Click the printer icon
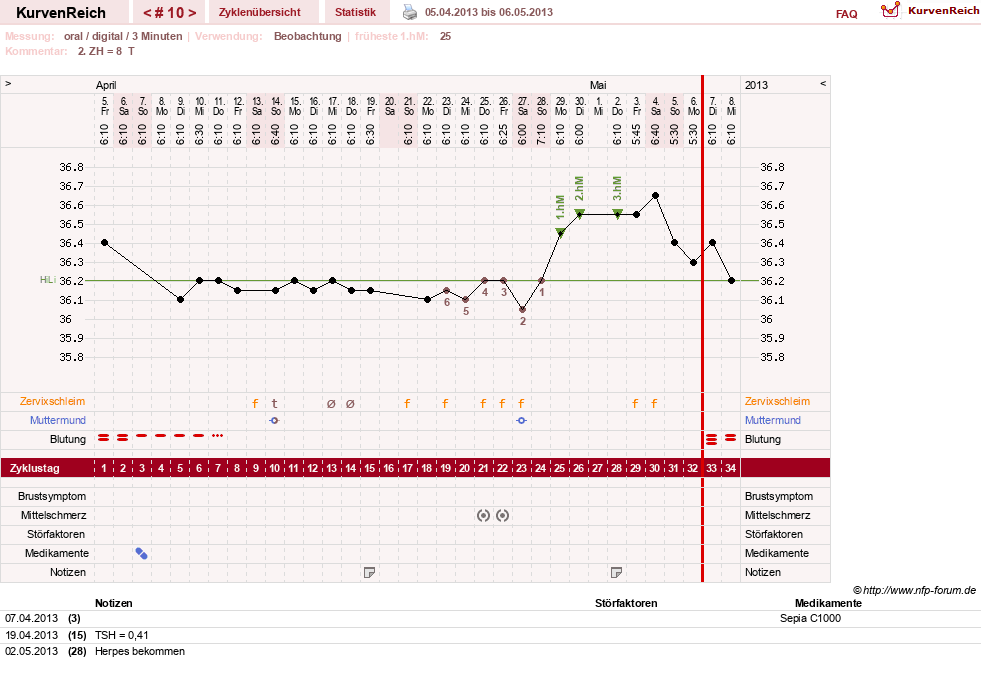This screenshot has height=682, width=981. tap(409, 12)
